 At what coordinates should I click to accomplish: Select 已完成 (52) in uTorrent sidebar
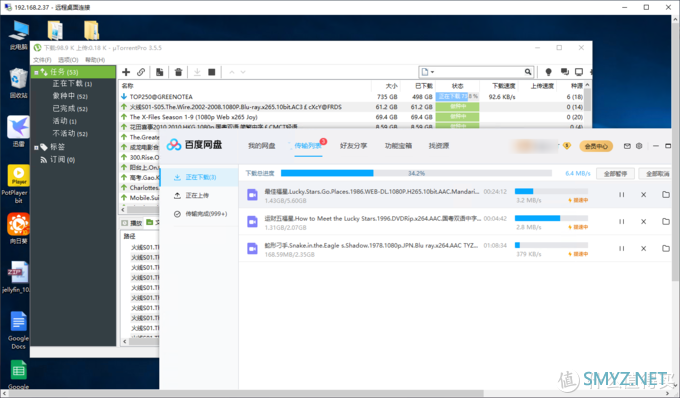tap(70, 108)
